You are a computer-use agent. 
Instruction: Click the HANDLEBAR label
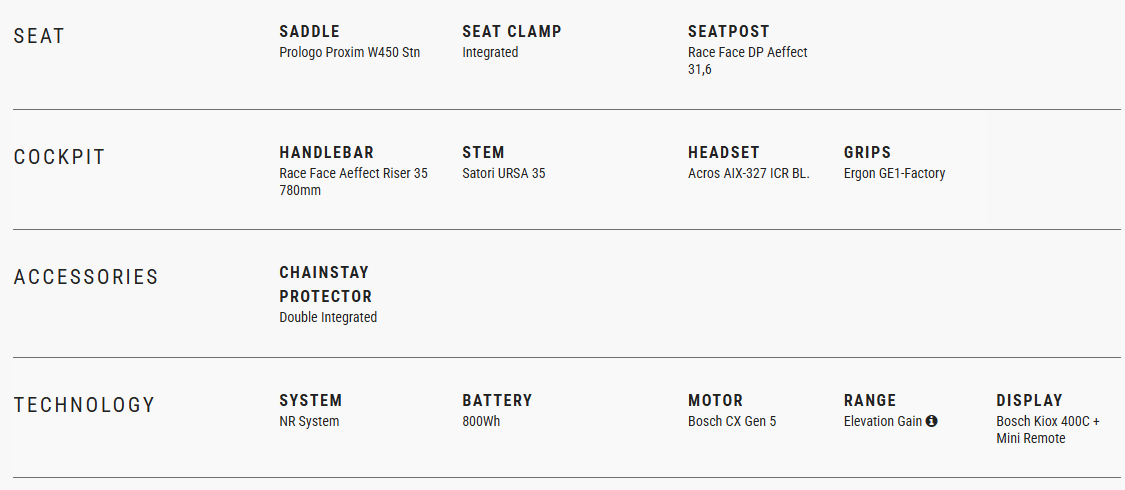pos(327,153)
